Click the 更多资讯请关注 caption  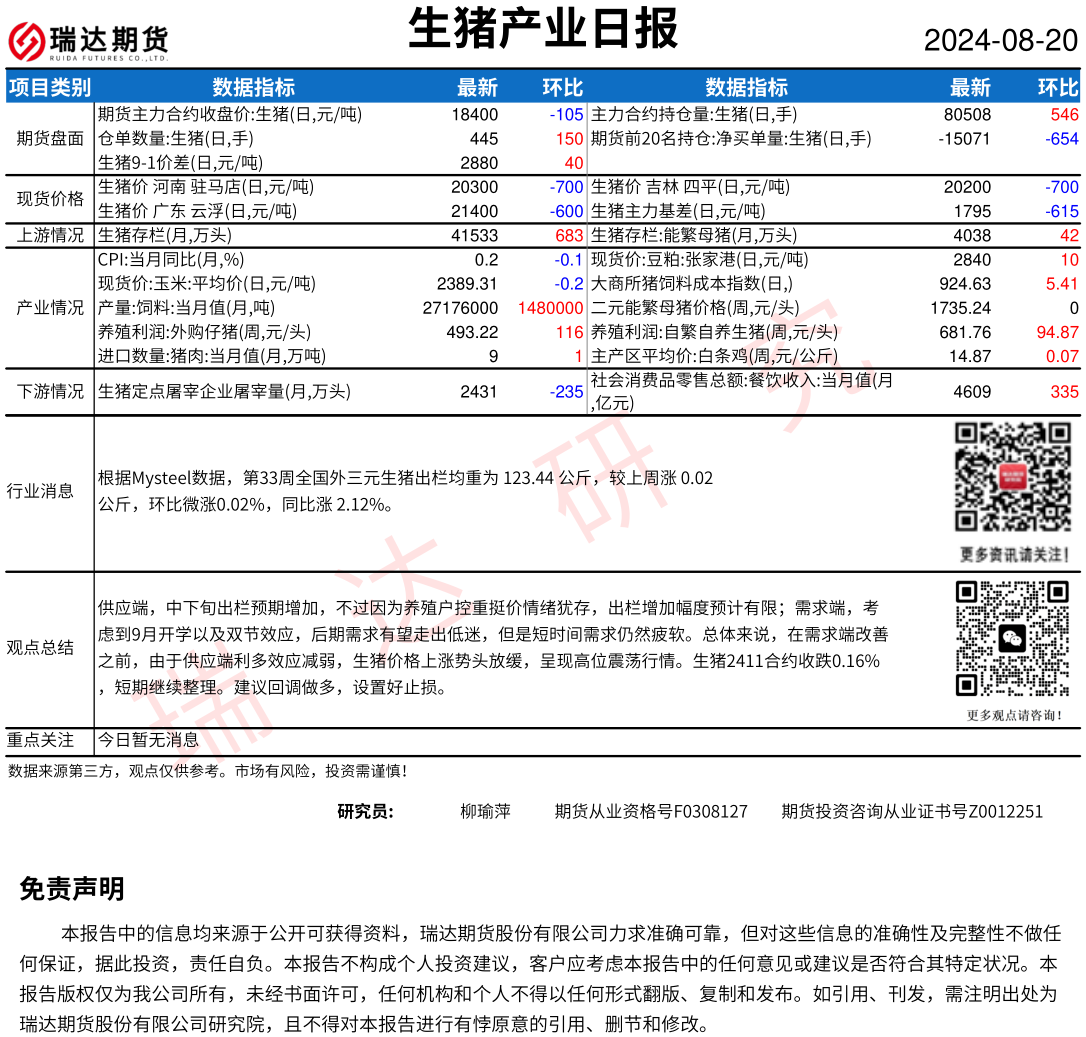1013,554
